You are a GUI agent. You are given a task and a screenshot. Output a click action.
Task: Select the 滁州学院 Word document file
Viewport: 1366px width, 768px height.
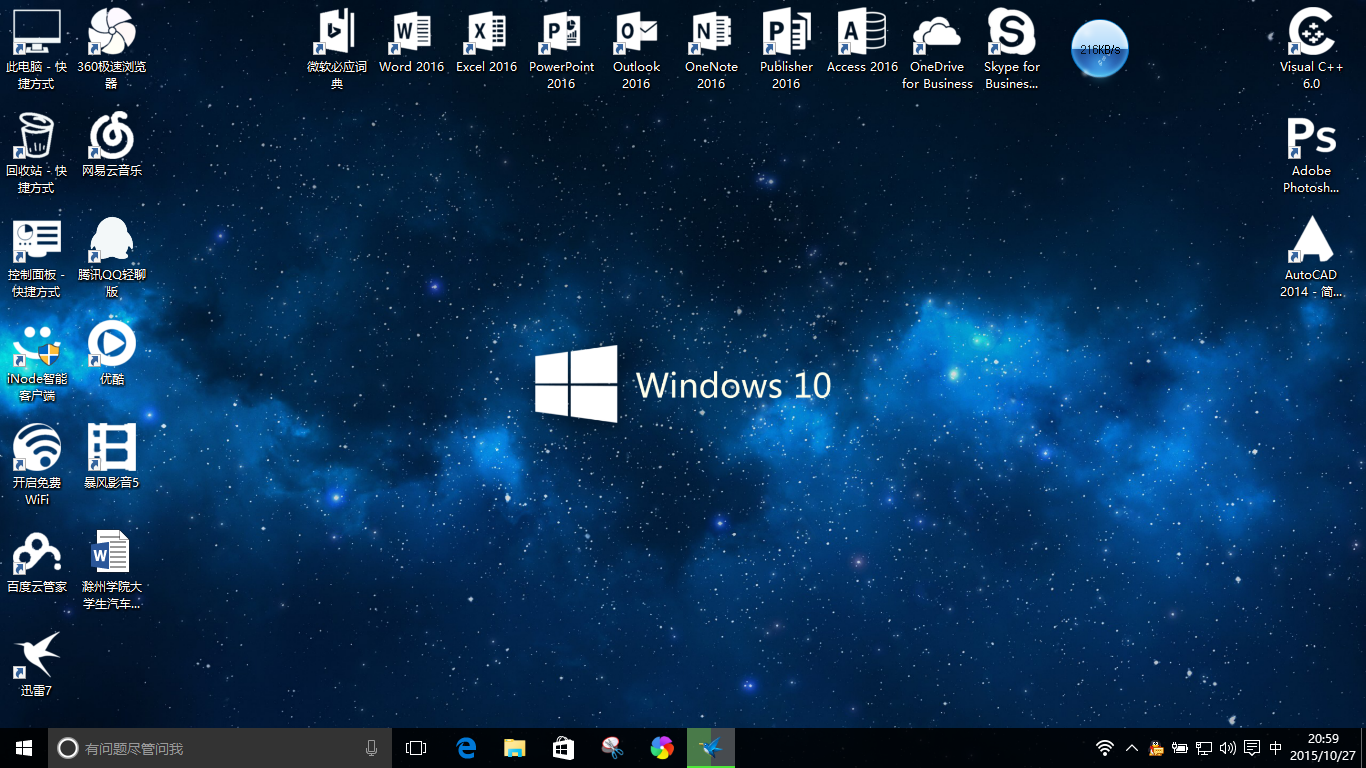click(x=112, y=570)
